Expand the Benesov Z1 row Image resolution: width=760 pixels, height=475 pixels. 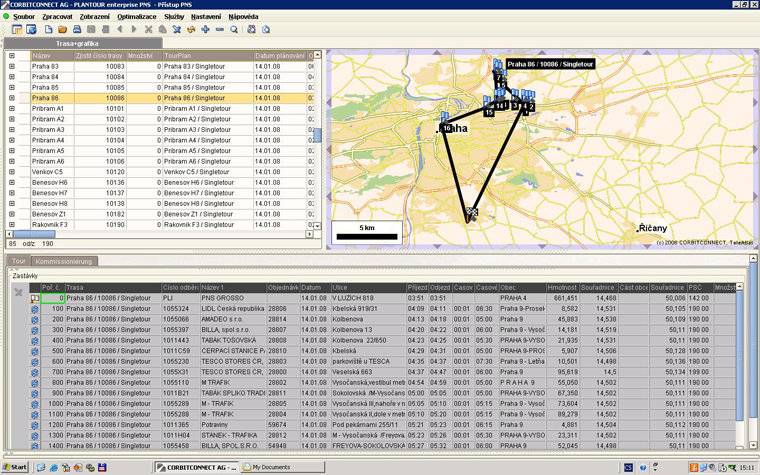point(12,214)
